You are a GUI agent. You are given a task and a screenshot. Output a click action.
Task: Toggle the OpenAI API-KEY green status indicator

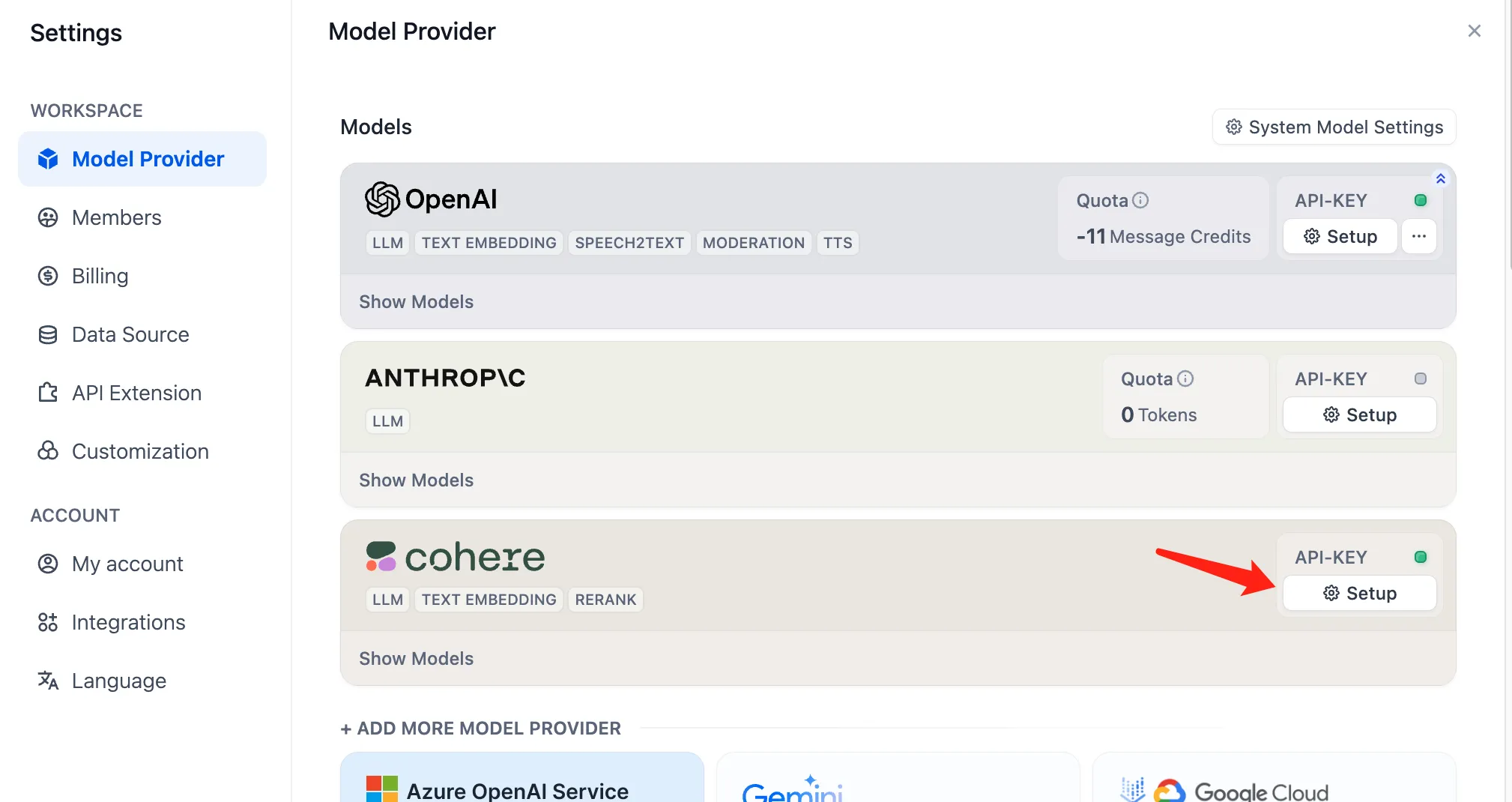pos(1420,200)
